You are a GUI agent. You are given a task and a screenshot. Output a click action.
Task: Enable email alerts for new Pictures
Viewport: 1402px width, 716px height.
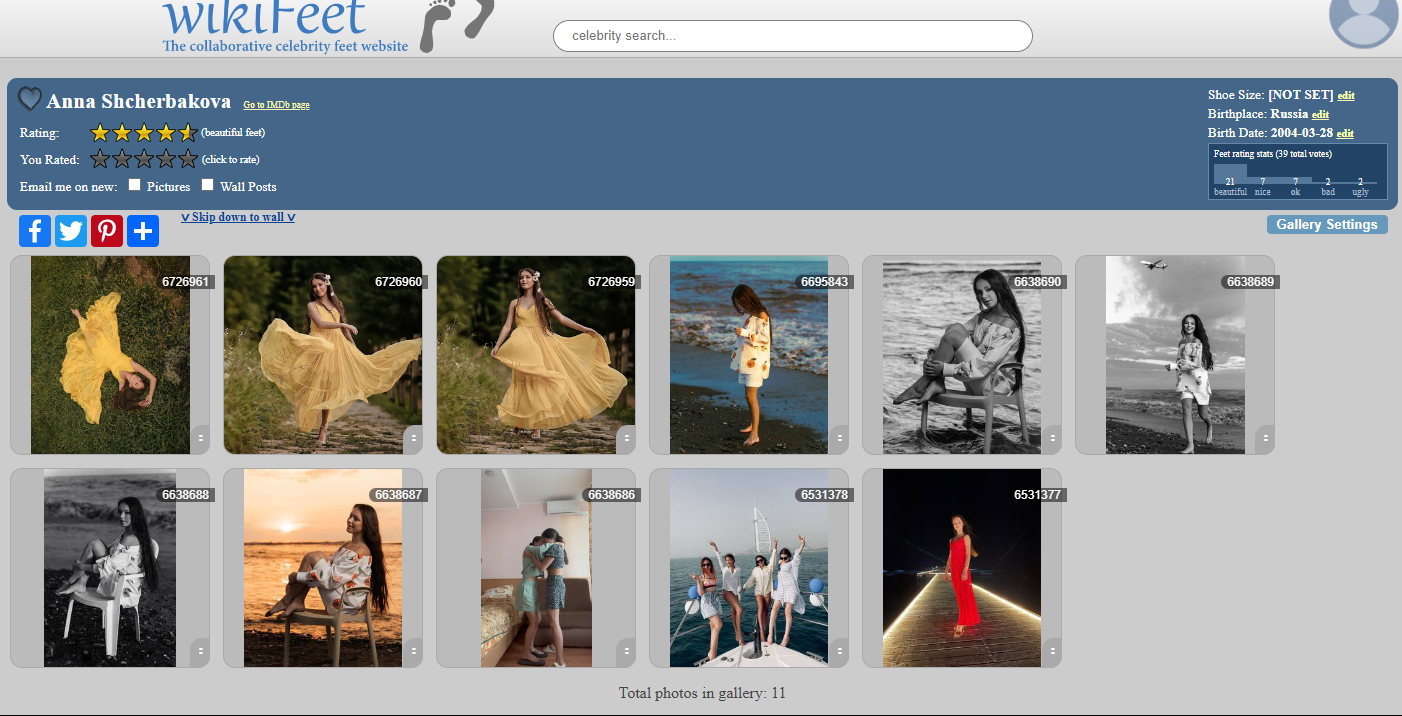pos(134,185)
